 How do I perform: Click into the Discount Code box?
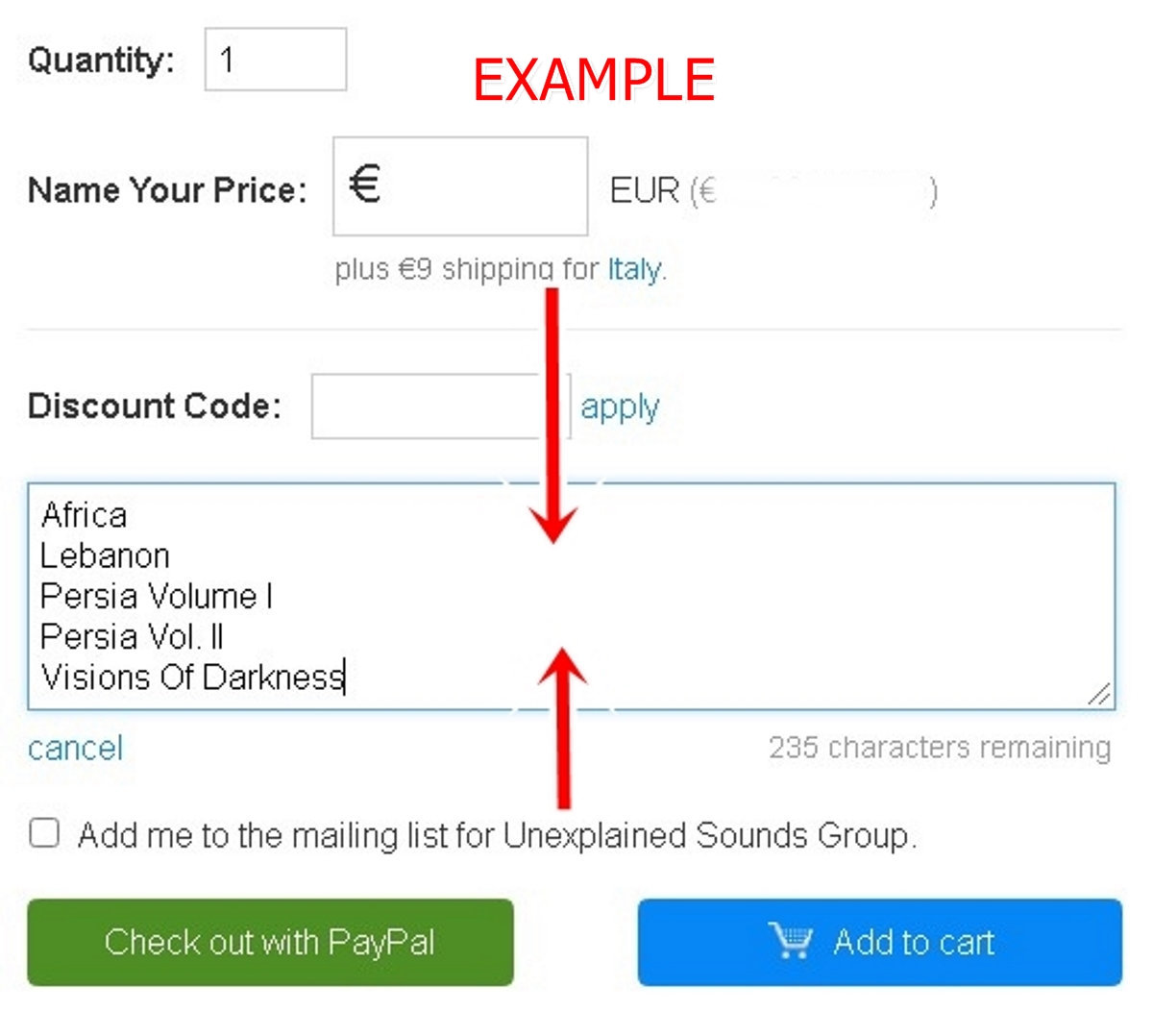[x=428, y=407]
